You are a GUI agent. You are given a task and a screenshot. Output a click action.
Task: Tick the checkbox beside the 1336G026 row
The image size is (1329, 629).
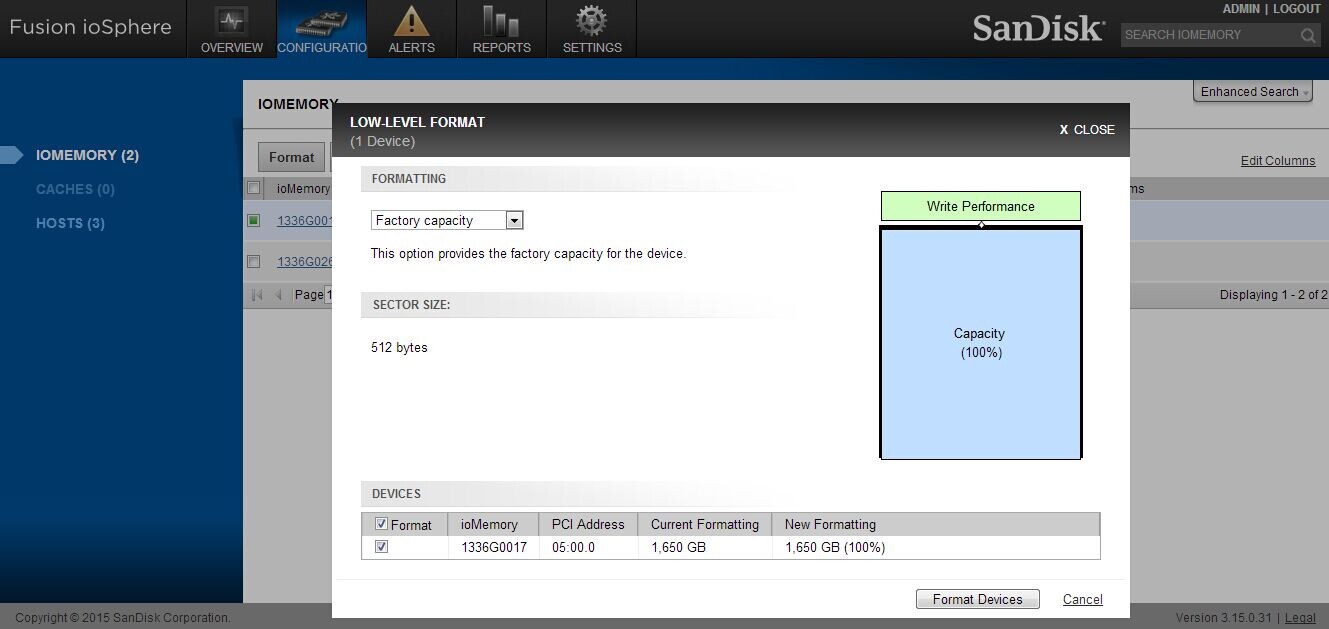point(254,262)
